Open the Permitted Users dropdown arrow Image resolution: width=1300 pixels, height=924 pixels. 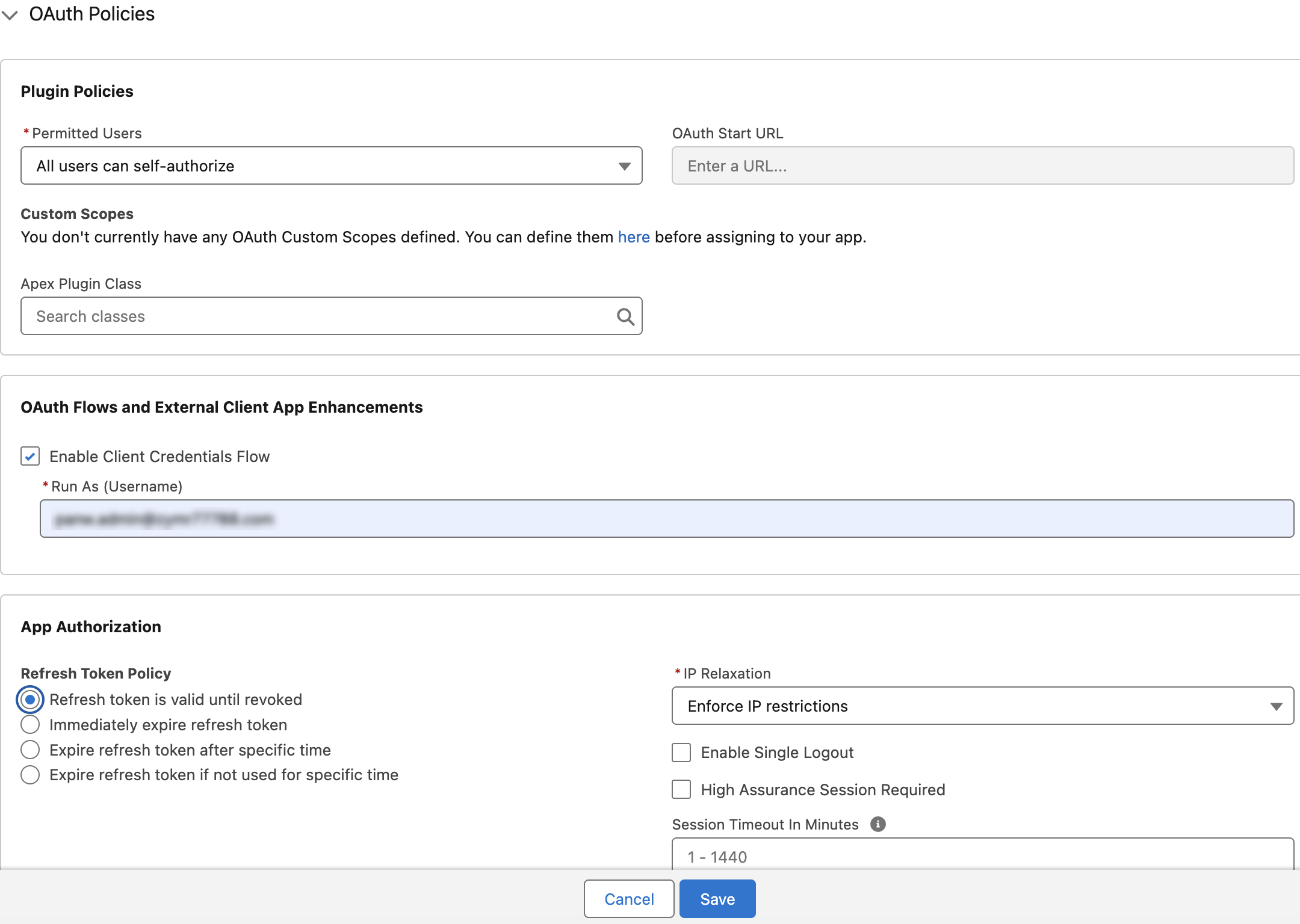click(x=624, y=166)
